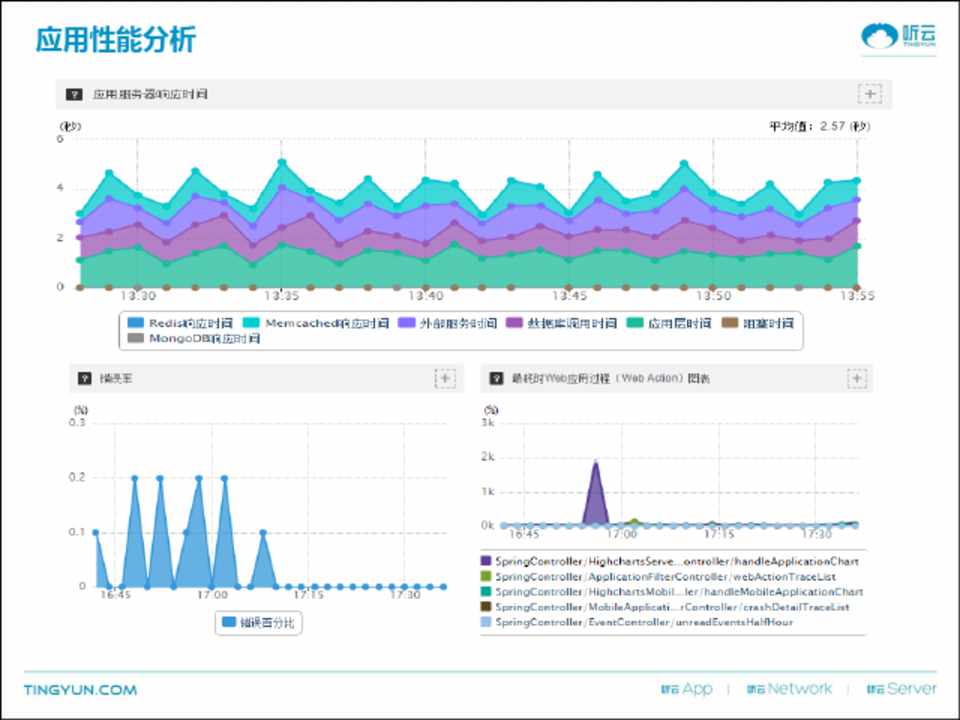Click the help icon beside 错误率

click(x=85, y=379)
